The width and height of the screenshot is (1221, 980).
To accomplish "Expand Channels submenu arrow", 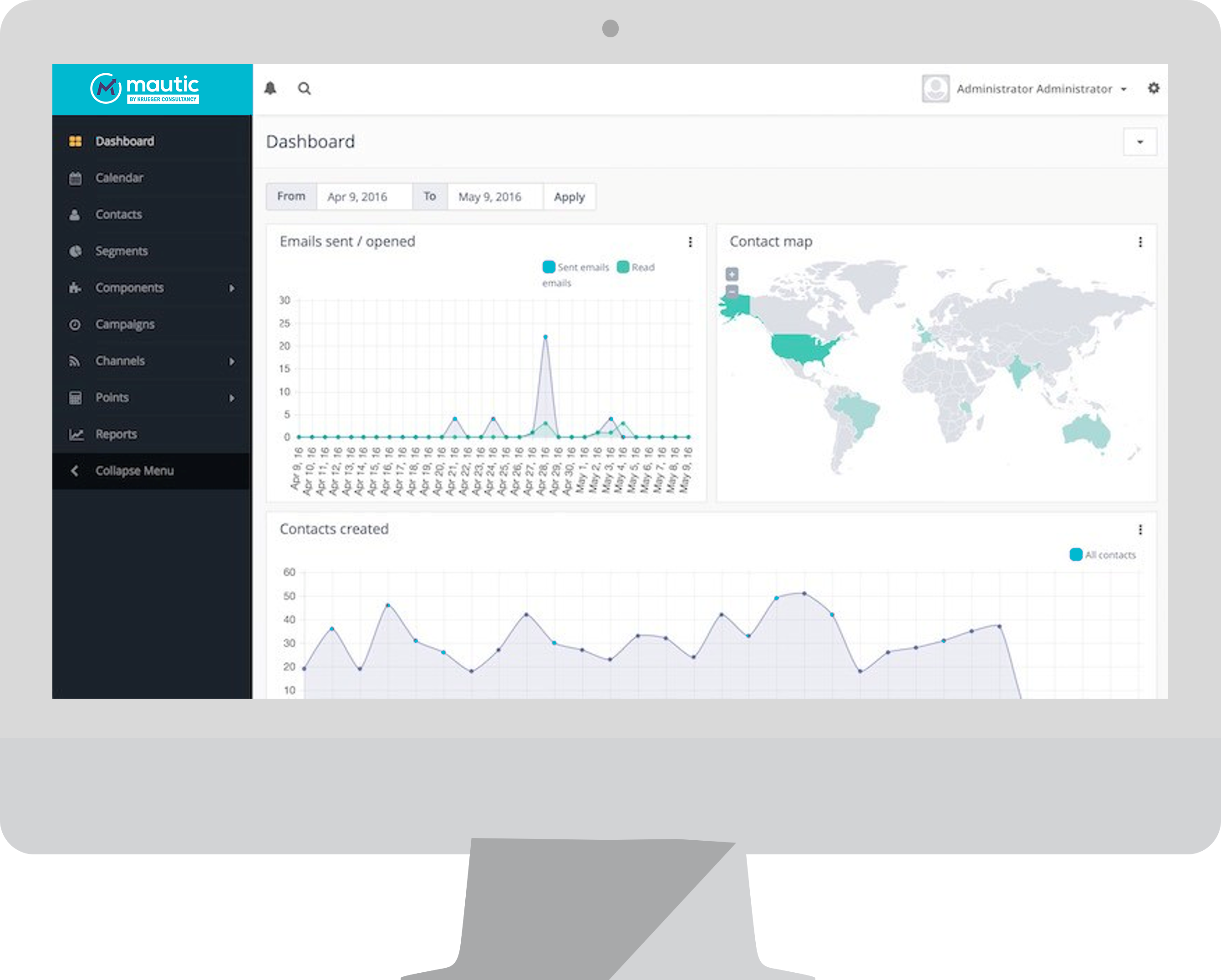I will click(x=232, y=361).
